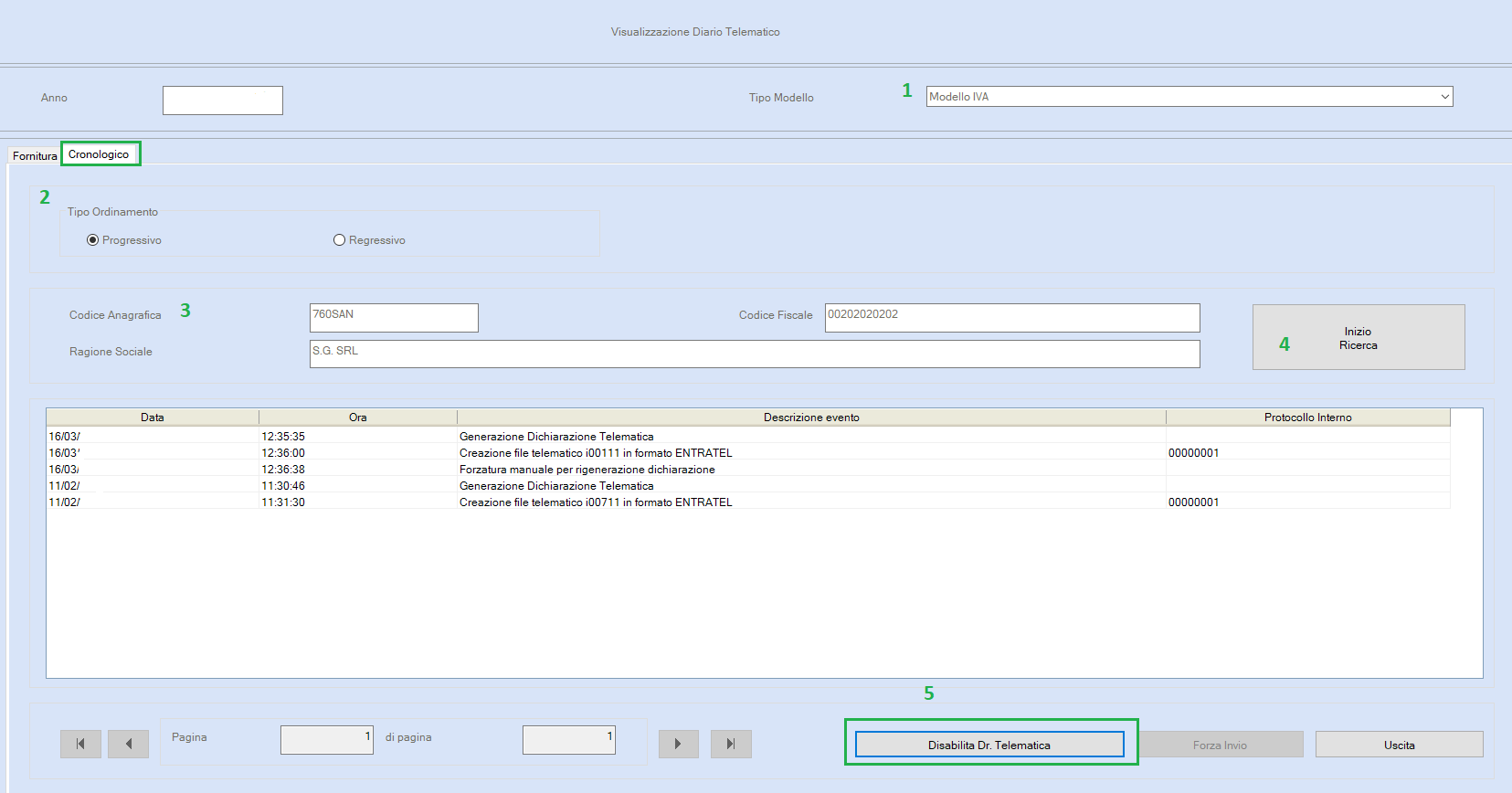Click the Anno input field
This screenshot has width=1512, height=793.
pyautogui.click(x=223, y=100)
